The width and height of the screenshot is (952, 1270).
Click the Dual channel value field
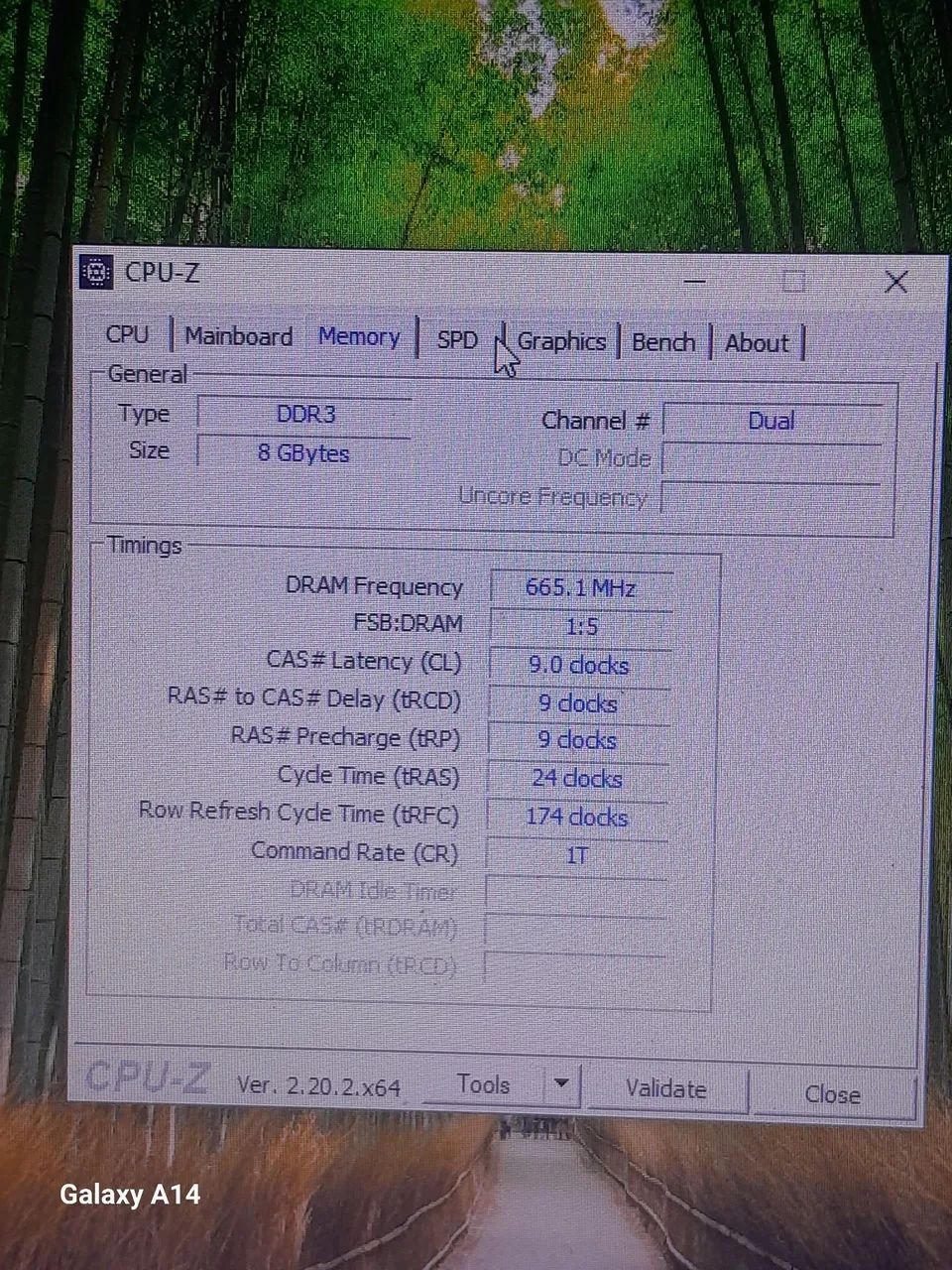click(x=772, y=421)
